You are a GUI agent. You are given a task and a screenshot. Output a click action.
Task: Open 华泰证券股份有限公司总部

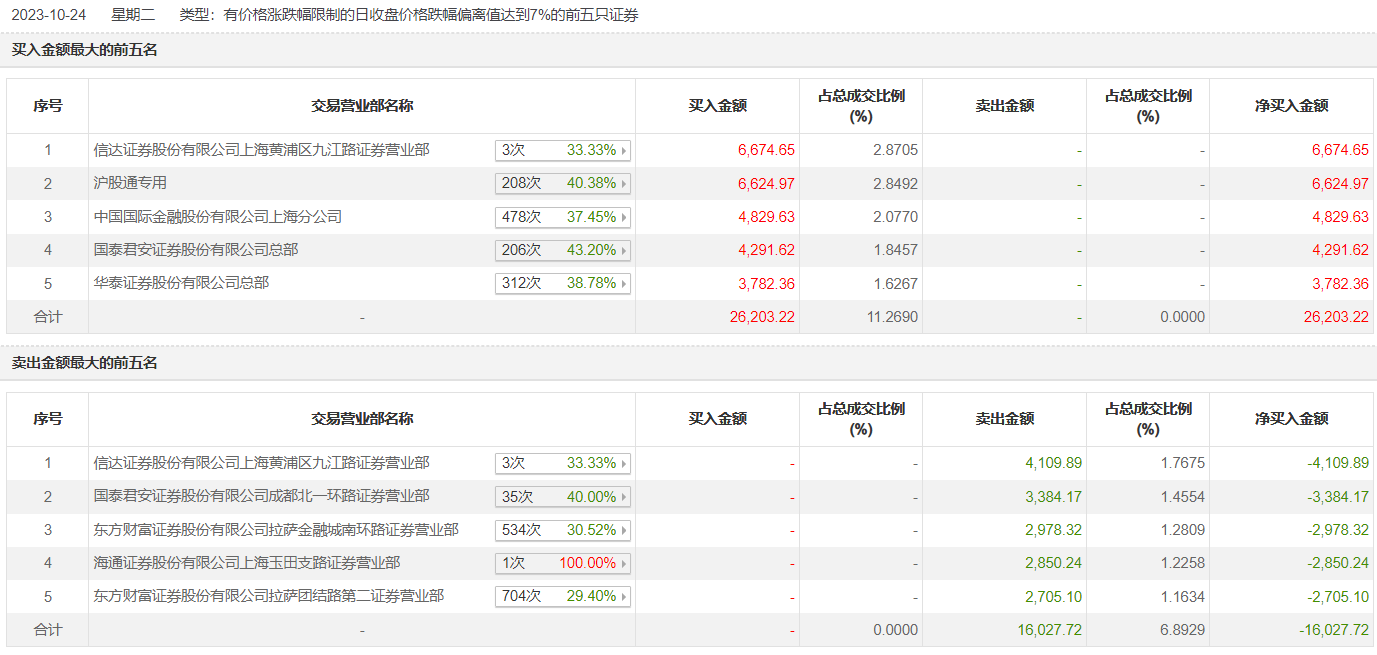[x=181, y=283]
